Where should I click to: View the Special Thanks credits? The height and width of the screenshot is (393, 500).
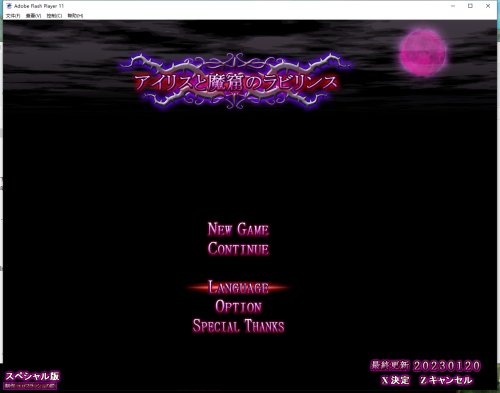[238, 326]
